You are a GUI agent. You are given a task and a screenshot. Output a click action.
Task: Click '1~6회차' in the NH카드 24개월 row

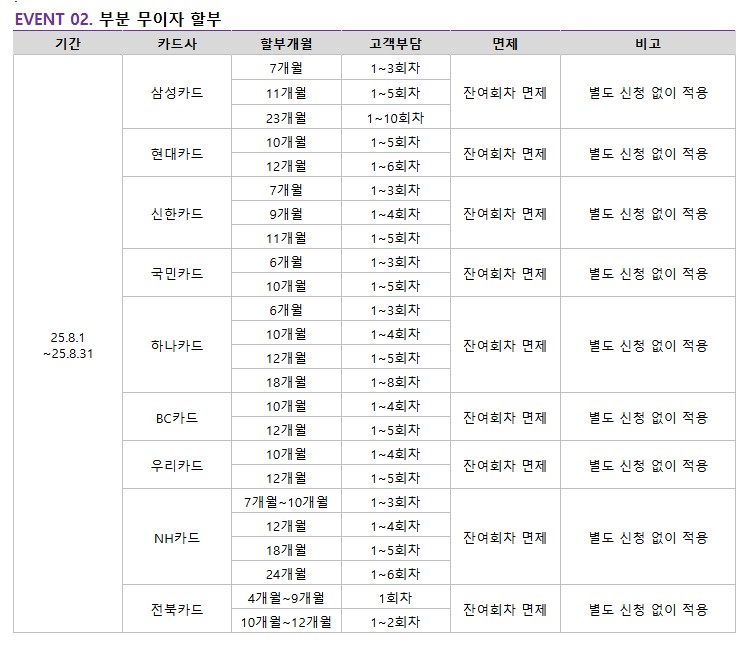(x=396, y=574)
